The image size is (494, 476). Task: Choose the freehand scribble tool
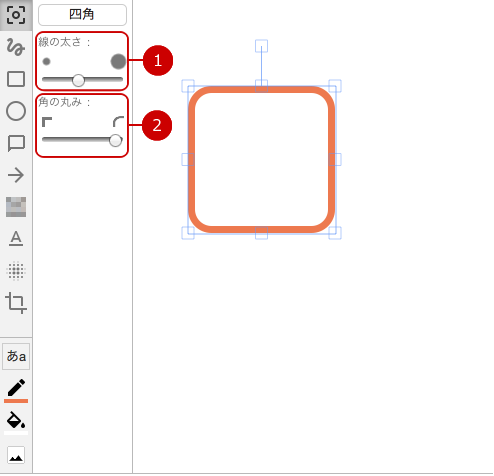[16, 47]
